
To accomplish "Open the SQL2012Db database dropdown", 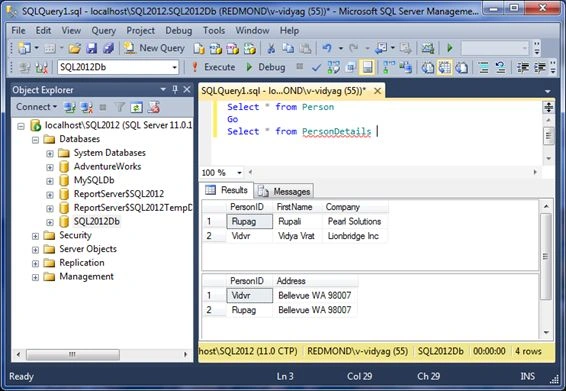I will (174, 68).
